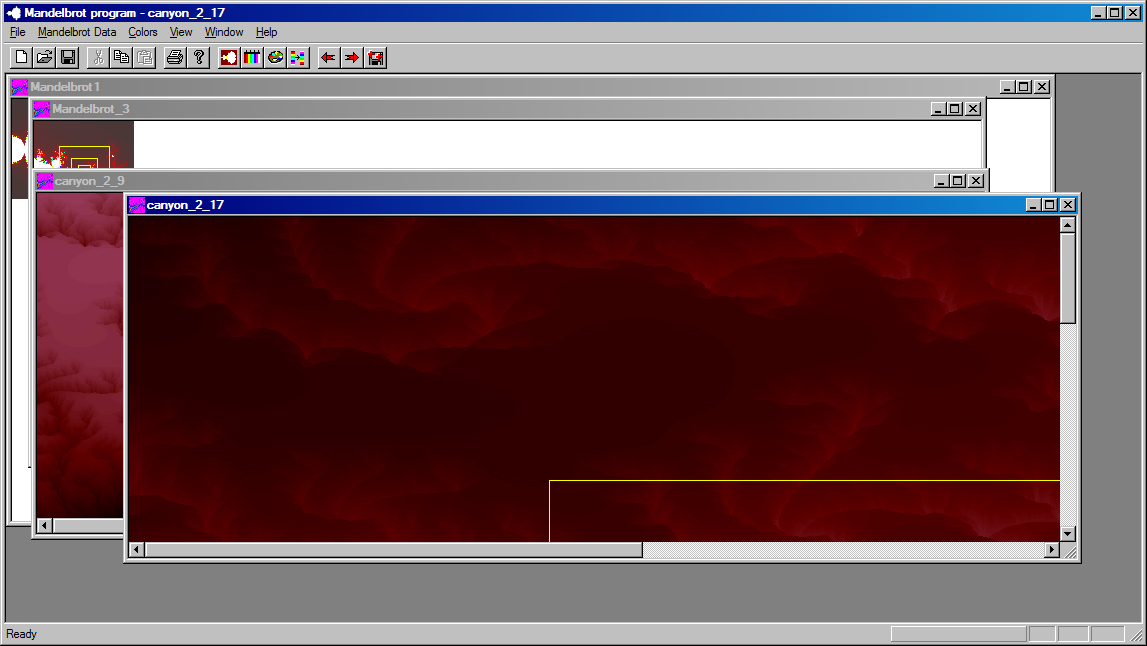
Task: Click the red right arrow icon
Action: tap(352, 58)
